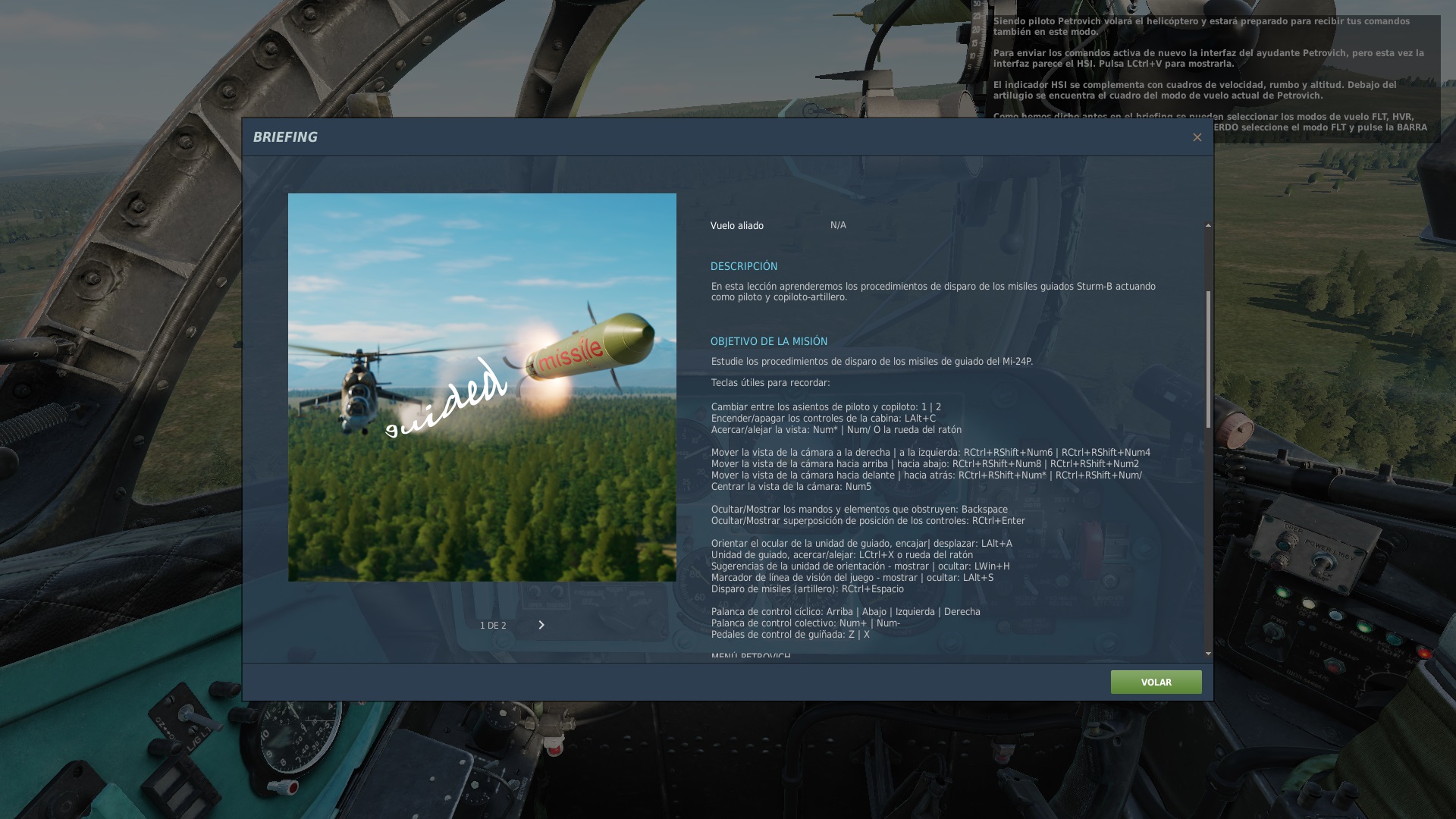Click the cockpit clock face

click(297, 733)
